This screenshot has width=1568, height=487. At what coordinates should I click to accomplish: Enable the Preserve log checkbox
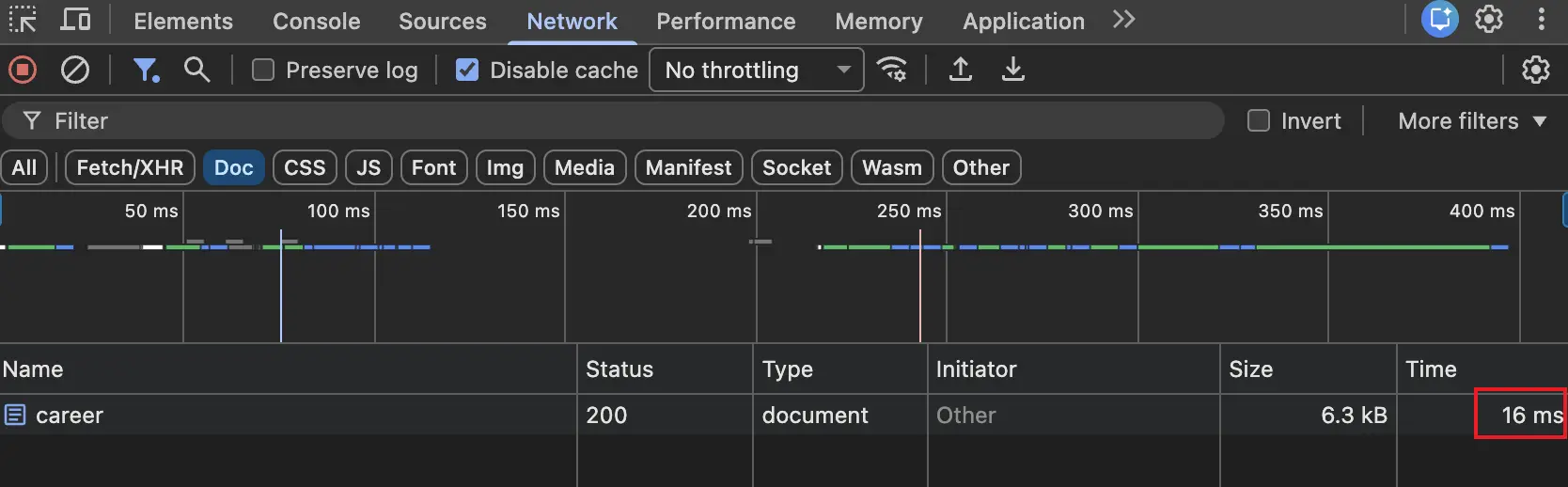click(263, 71)
